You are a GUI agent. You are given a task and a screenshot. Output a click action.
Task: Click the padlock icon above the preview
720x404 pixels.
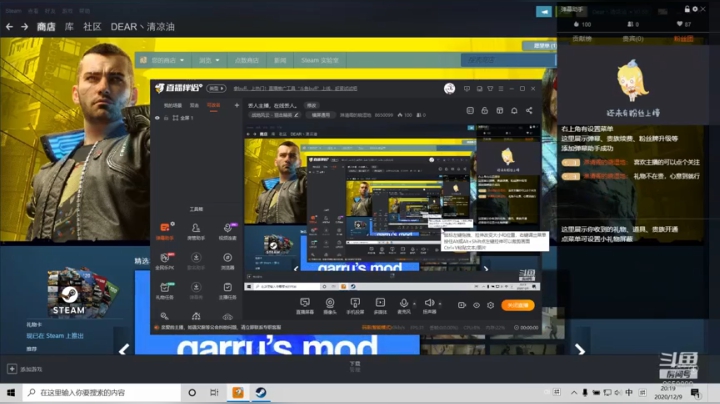tap(484, 111)
